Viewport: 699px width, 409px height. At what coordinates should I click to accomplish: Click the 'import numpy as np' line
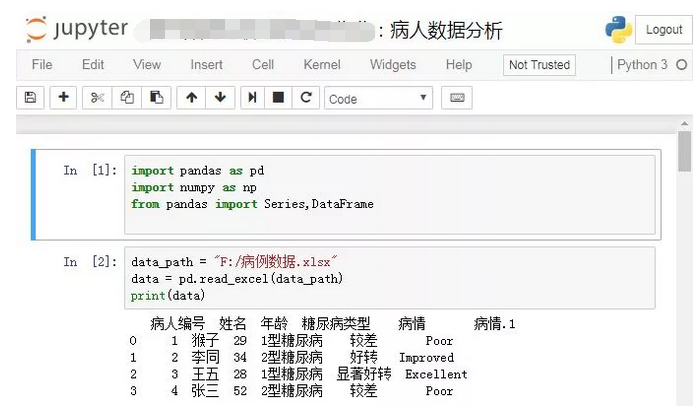coord(193,187)
